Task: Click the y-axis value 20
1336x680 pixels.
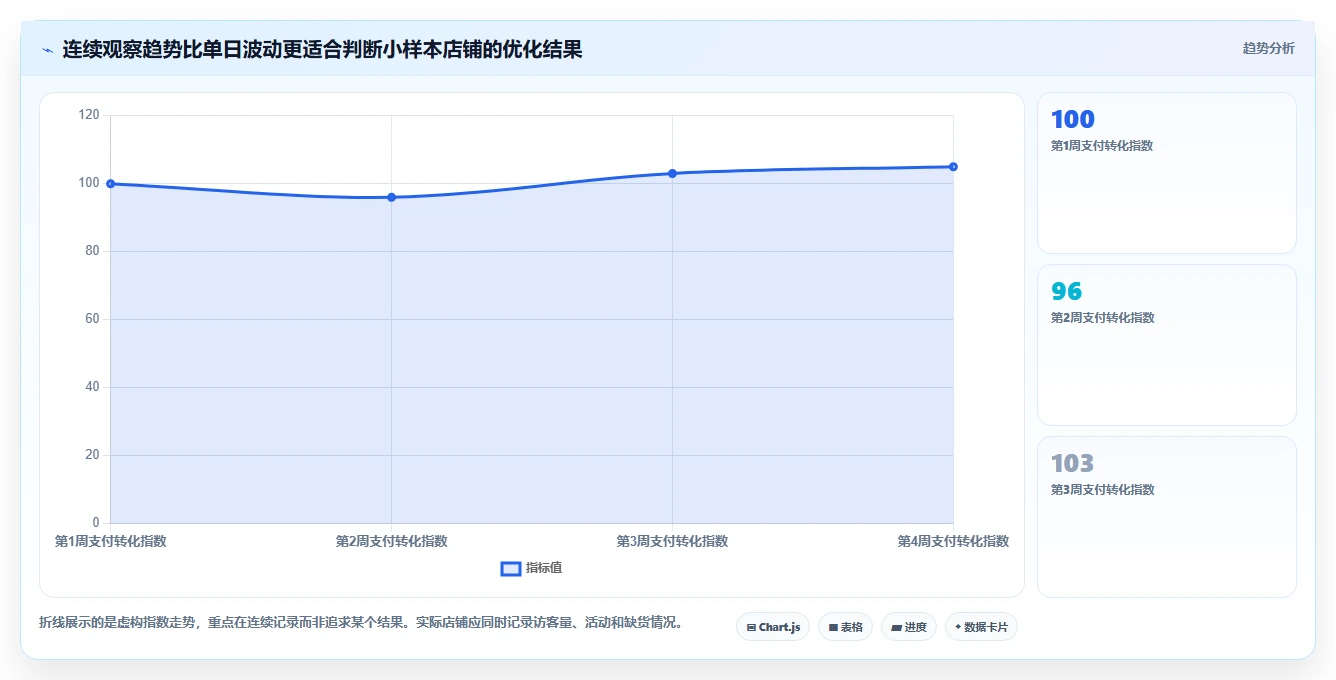Action: [92, 455]
